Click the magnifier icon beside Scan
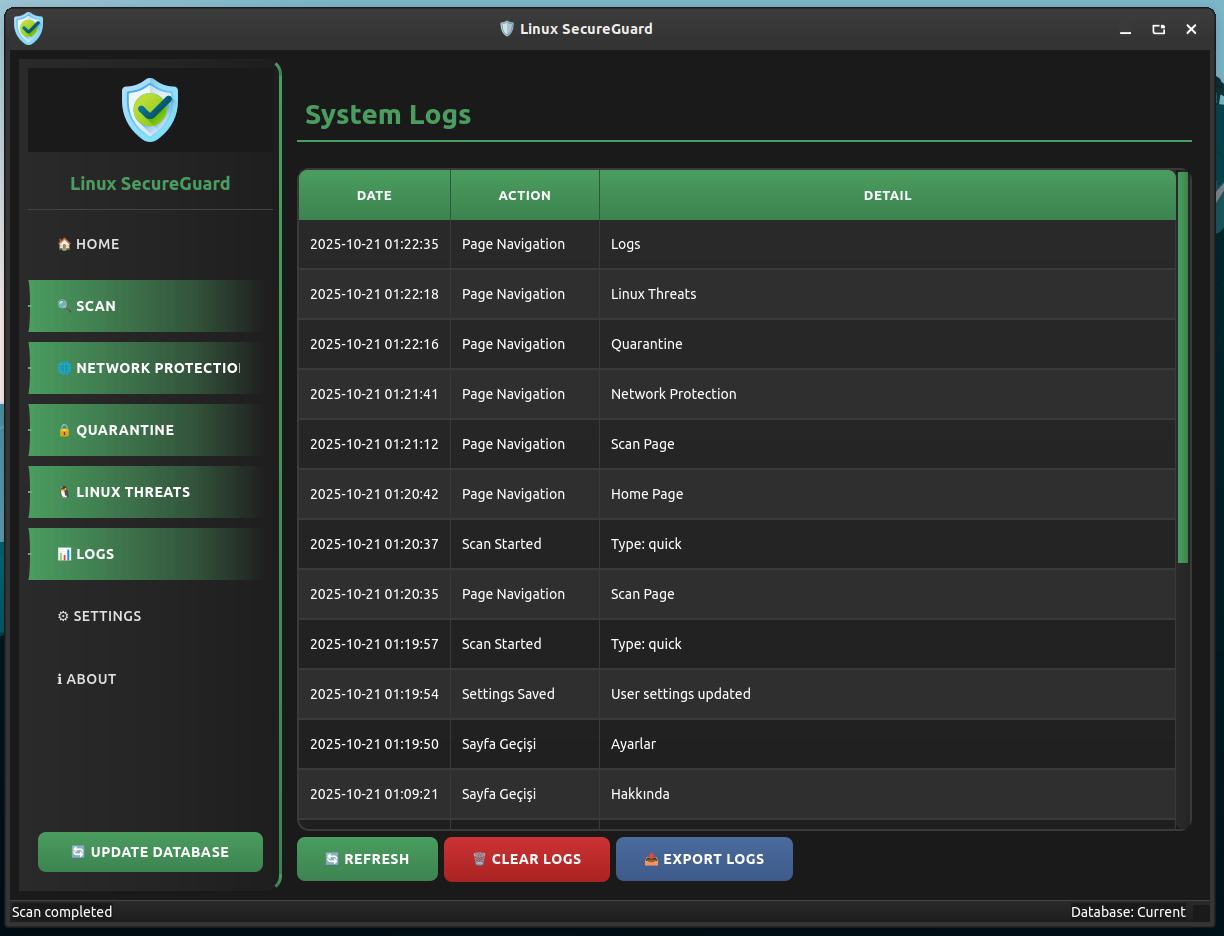This screenshot has width=1224, height=936. tap(64, 306)
